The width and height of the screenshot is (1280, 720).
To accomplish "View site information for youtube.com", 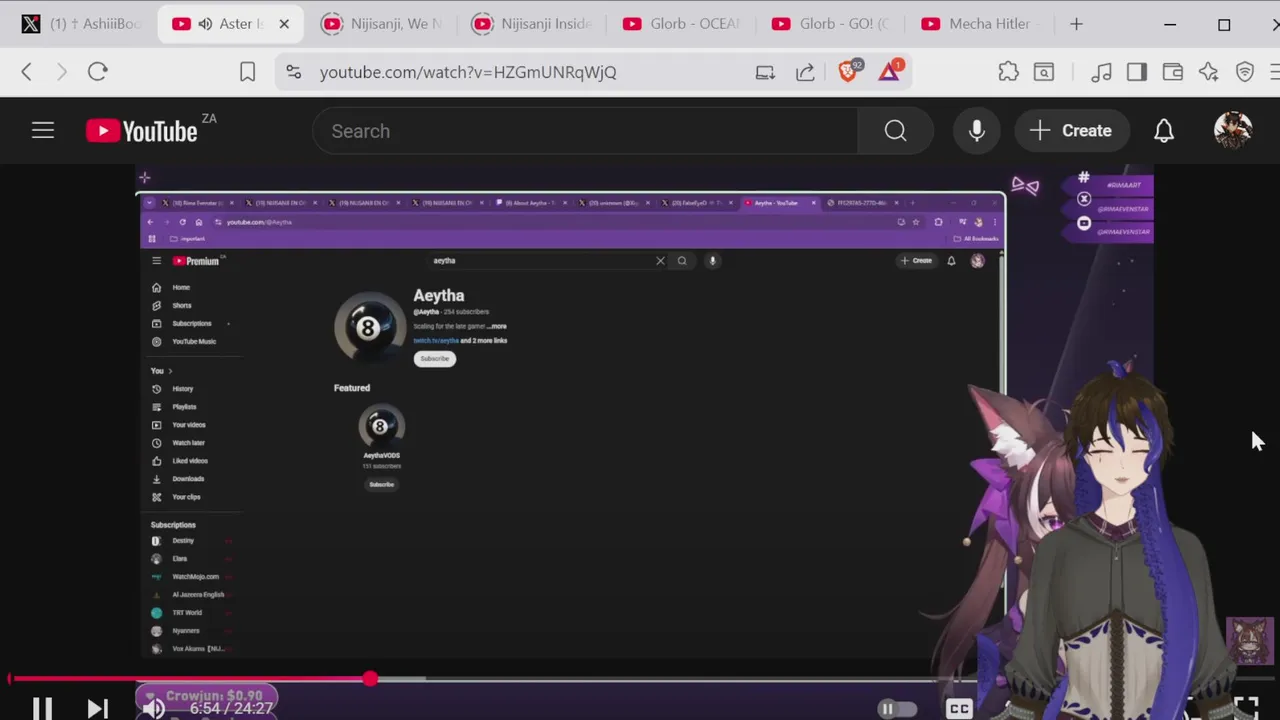I will pyautogui.click(x=293, y=72).
